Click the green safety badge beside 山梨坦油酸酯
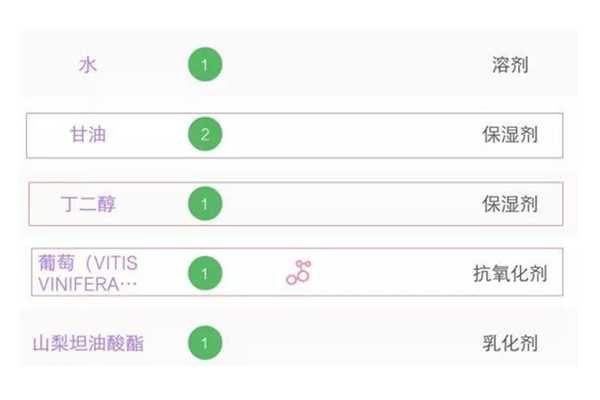600x400 pixels. click(x=205, y=343)
